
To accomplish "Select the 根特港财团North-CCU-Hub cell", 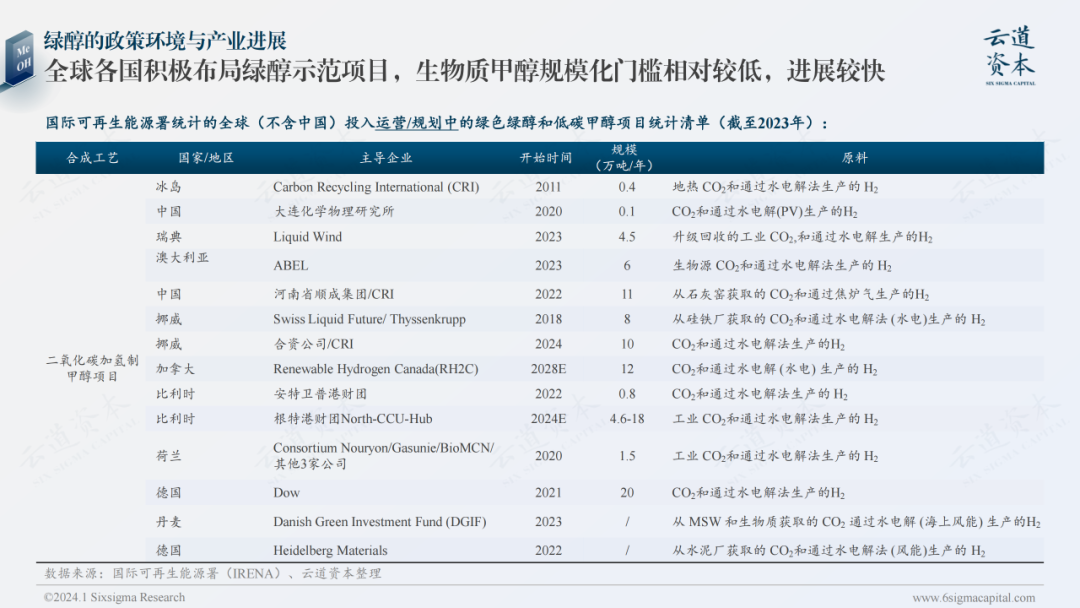I will [353, 419].
